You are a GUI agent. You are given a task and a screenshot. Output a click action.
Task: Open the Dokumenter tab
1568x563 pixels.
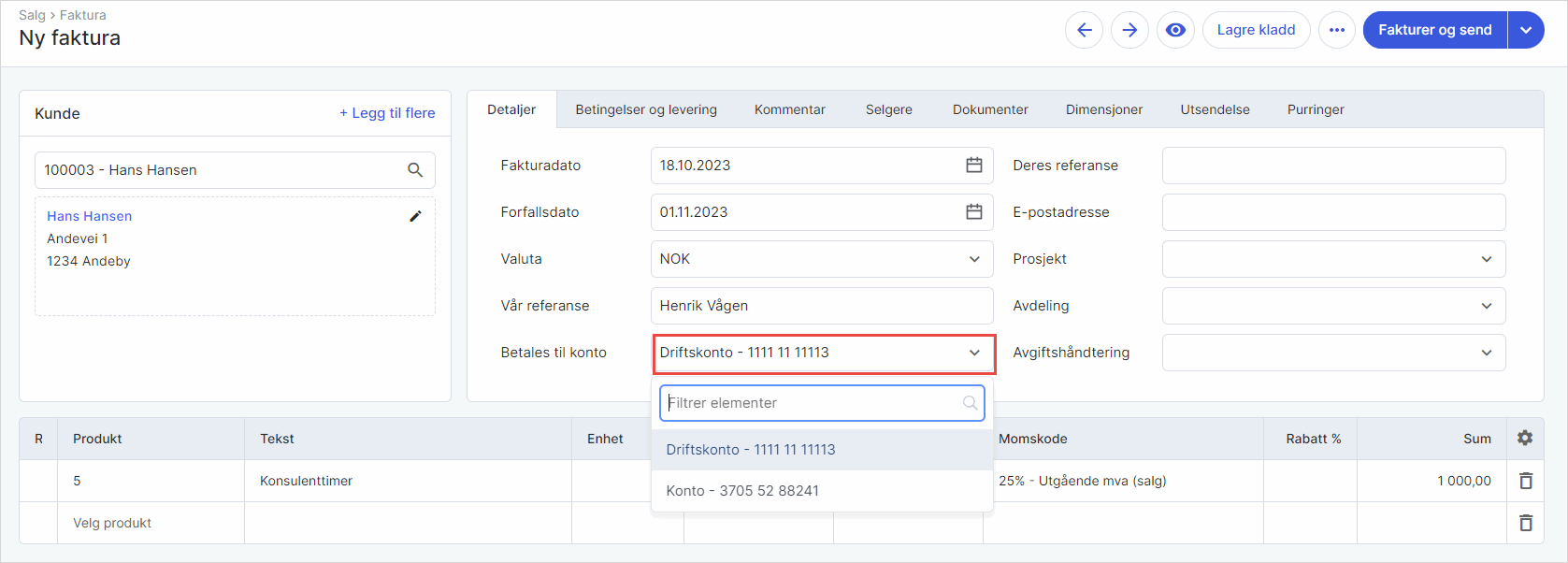990,109
